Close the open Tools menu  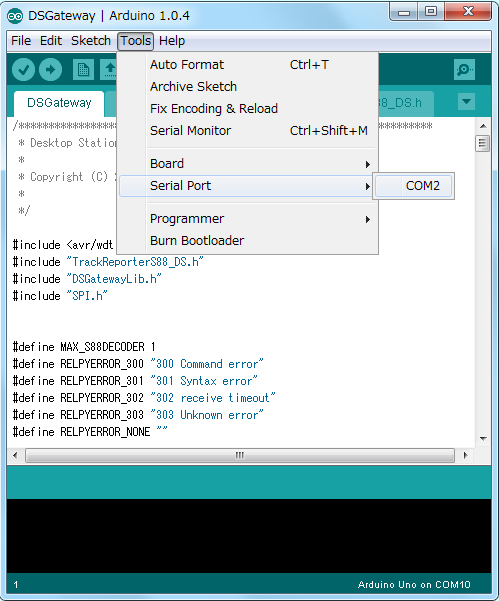click(136, 41)
